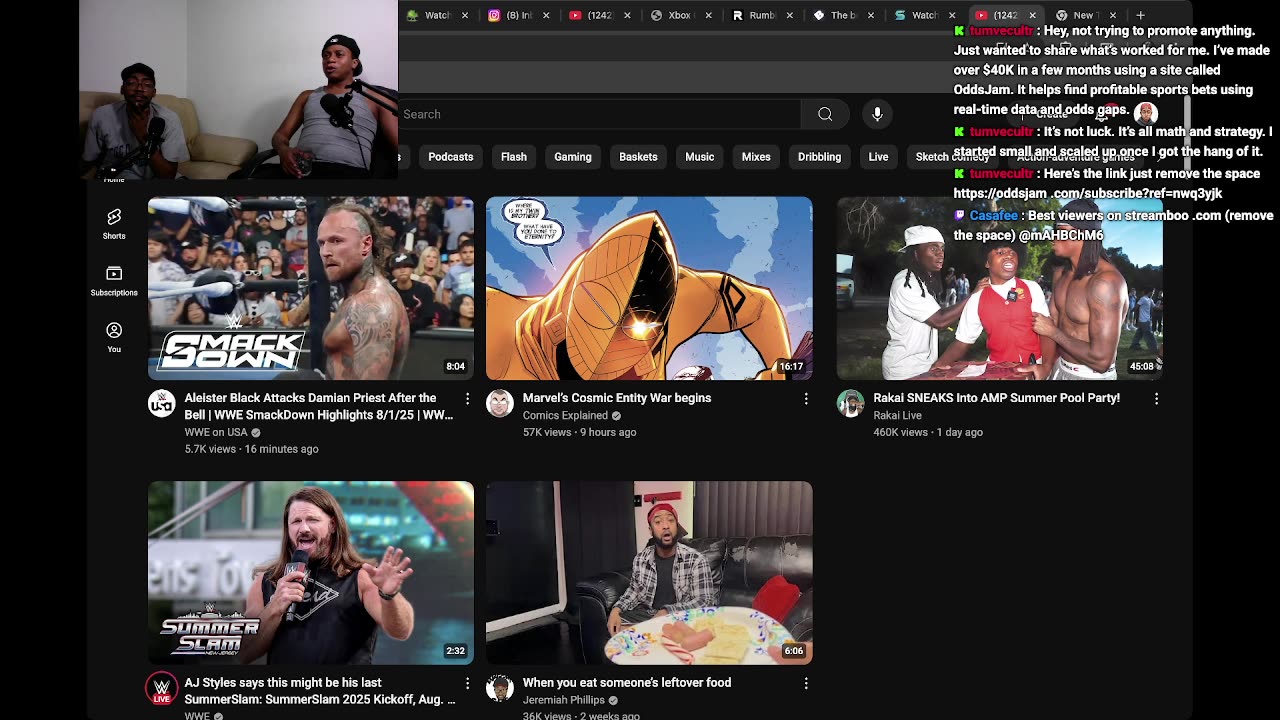Filter by Music chip

(700, 157)
